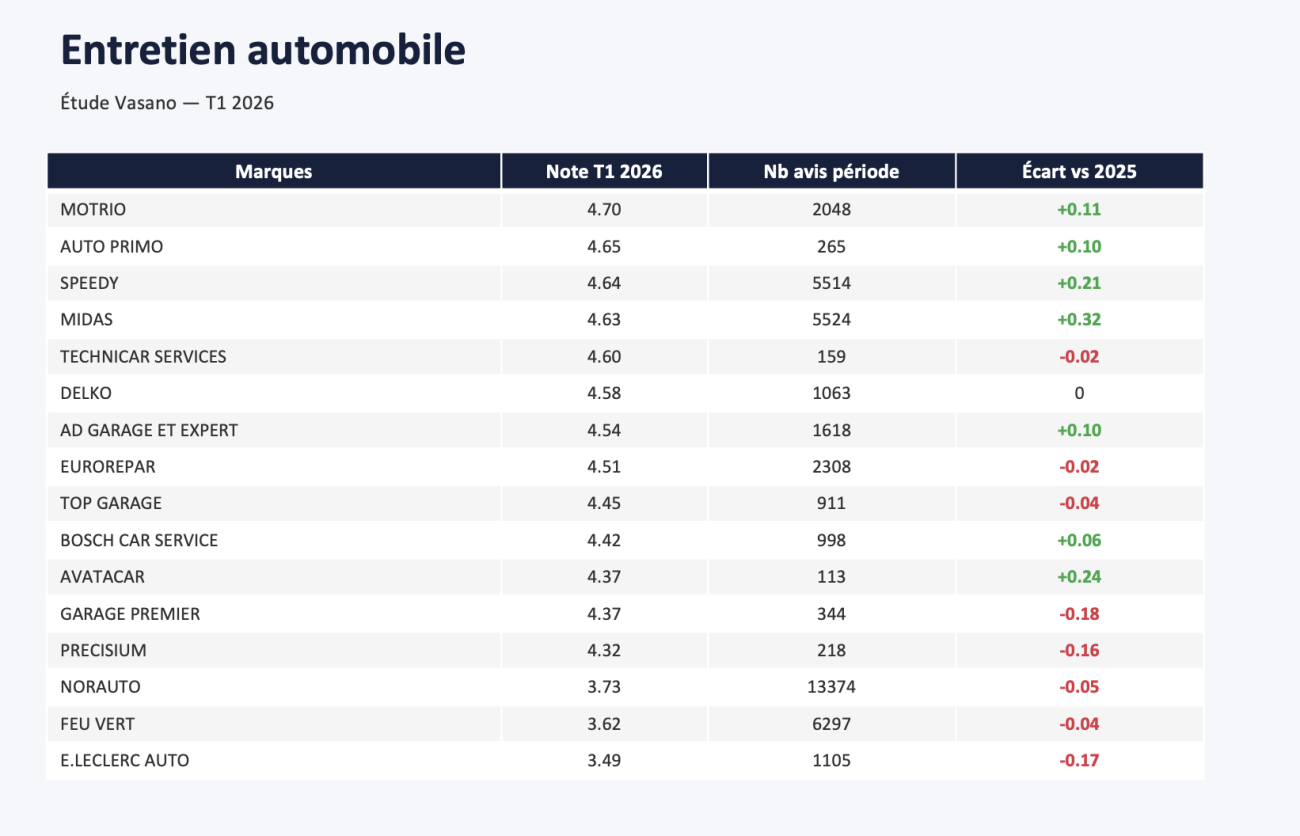This screenshot has width=1300, height=836.
Task: Select the +0.32 gap value for MIDAS
Action: coord(1079,320)
